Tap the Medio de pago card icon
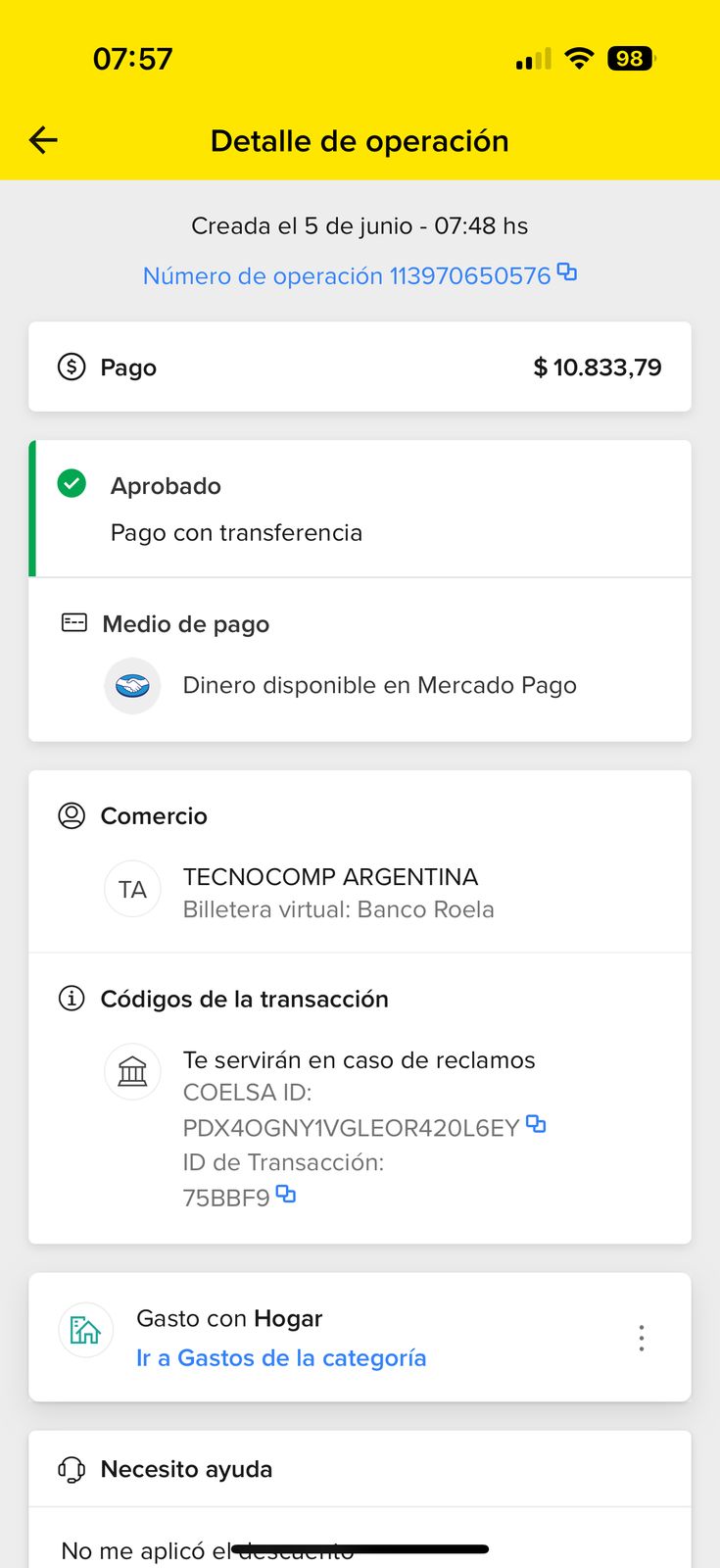The height and width of the screenshot is (1568, 720). coord(74,623)
